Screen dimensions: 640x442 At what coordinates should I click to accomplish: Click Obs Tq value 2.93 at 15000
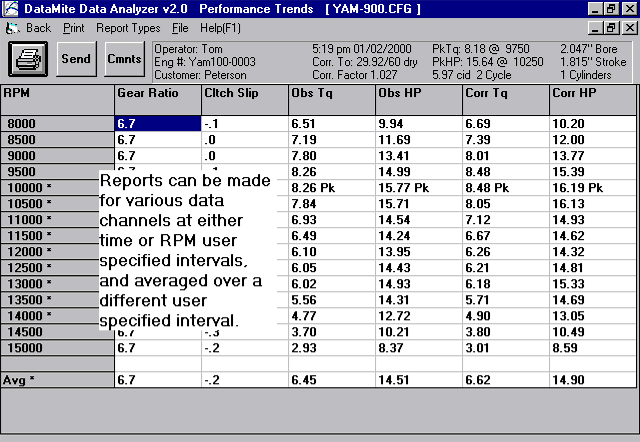point(332,348)
